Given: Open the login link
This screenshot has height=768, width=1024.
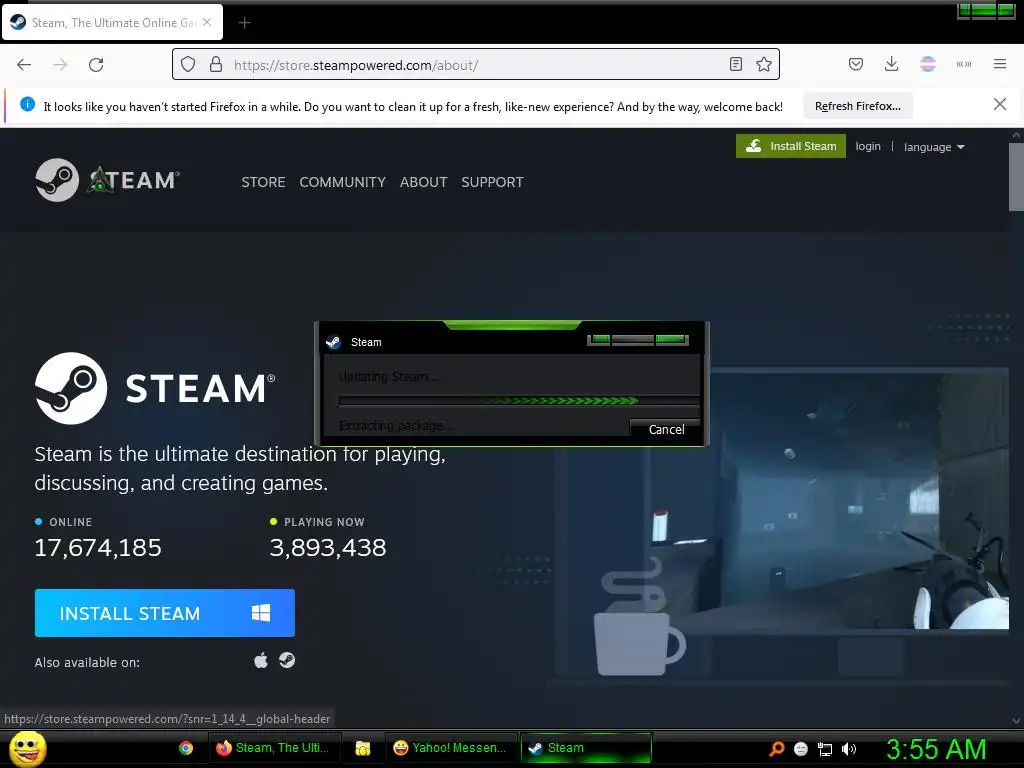Looking at the screenshot, I should pos(868,146).
